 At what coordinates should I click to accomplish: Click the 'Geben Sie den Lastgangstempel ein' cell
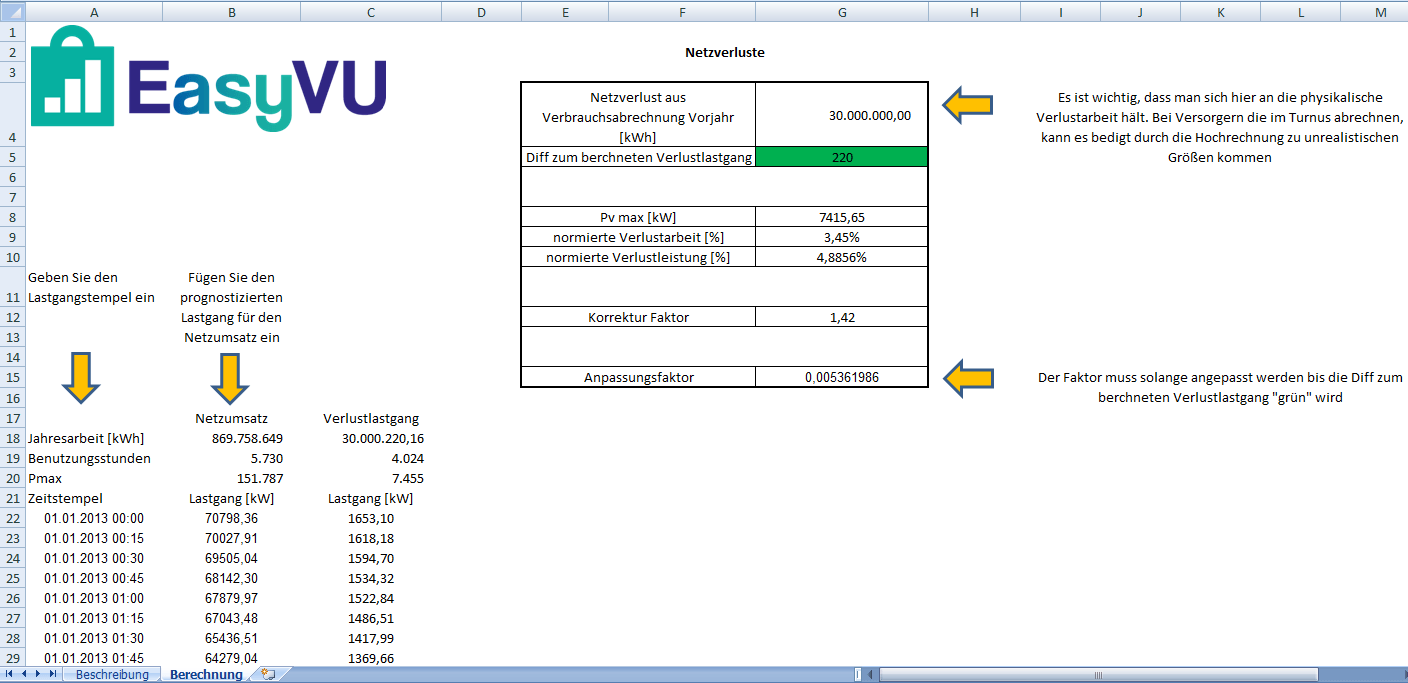(x=94, y=287)
